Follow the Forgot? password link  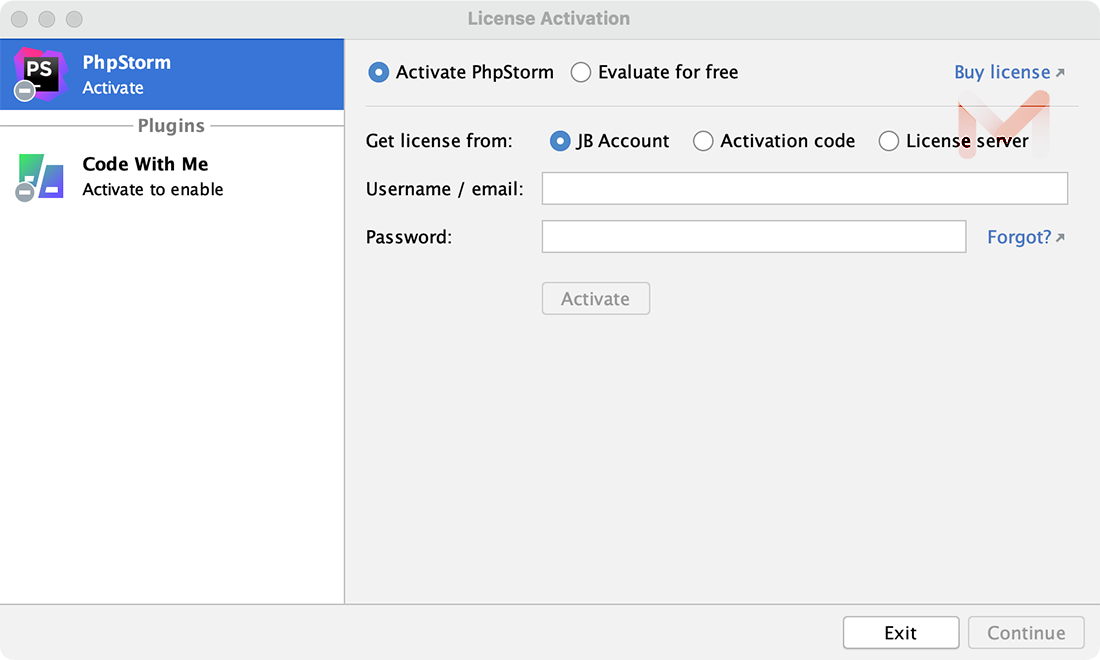pyautogui.click(x=1019, y=237)
